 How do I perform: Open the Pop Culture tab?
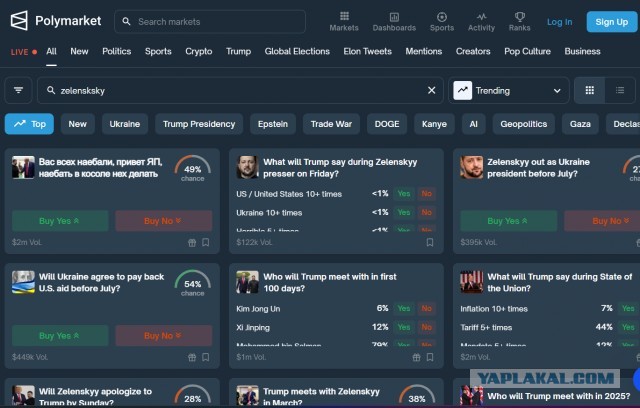527,51
